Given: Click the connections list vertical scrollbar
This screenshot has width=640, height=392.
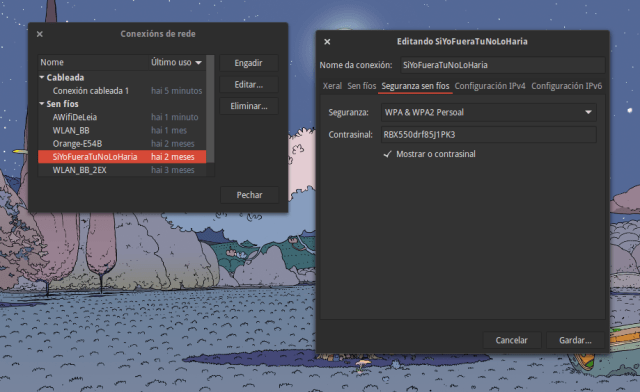Looking at the screenshot, I should pos(210,109).
